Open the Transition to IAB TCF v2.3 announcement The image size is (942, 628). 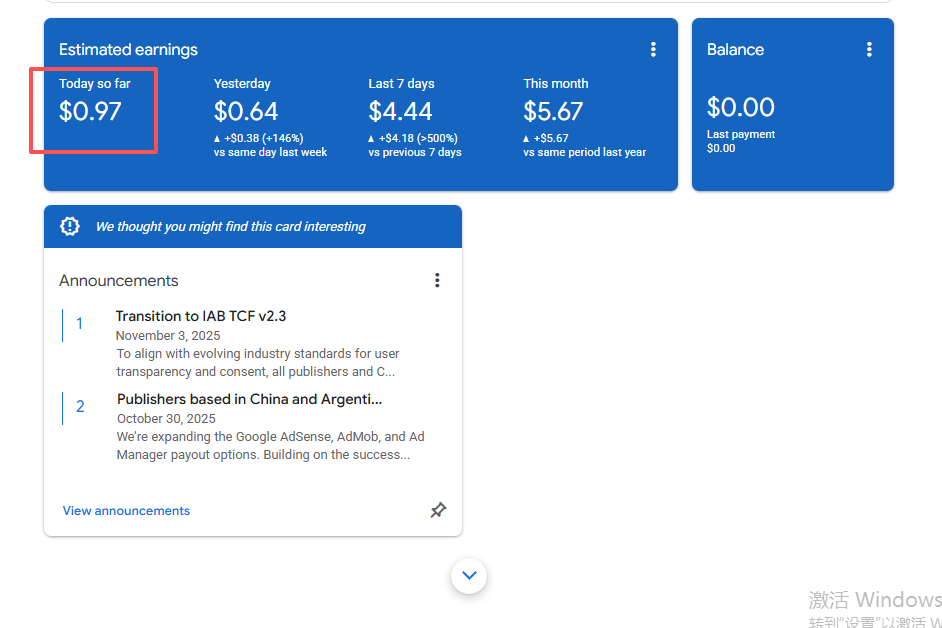point(201,316)
